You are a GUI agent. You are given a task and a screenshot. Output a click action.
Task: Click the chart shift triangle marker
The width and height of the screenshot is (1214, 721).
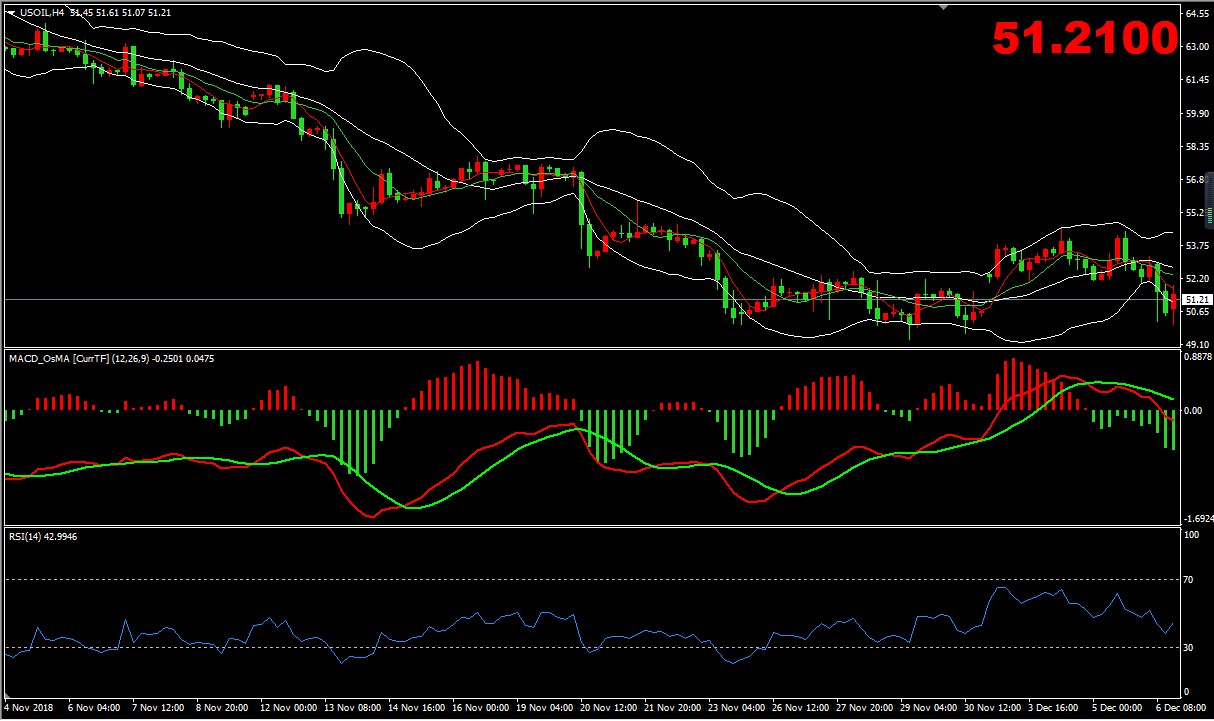tap(941, 6)
